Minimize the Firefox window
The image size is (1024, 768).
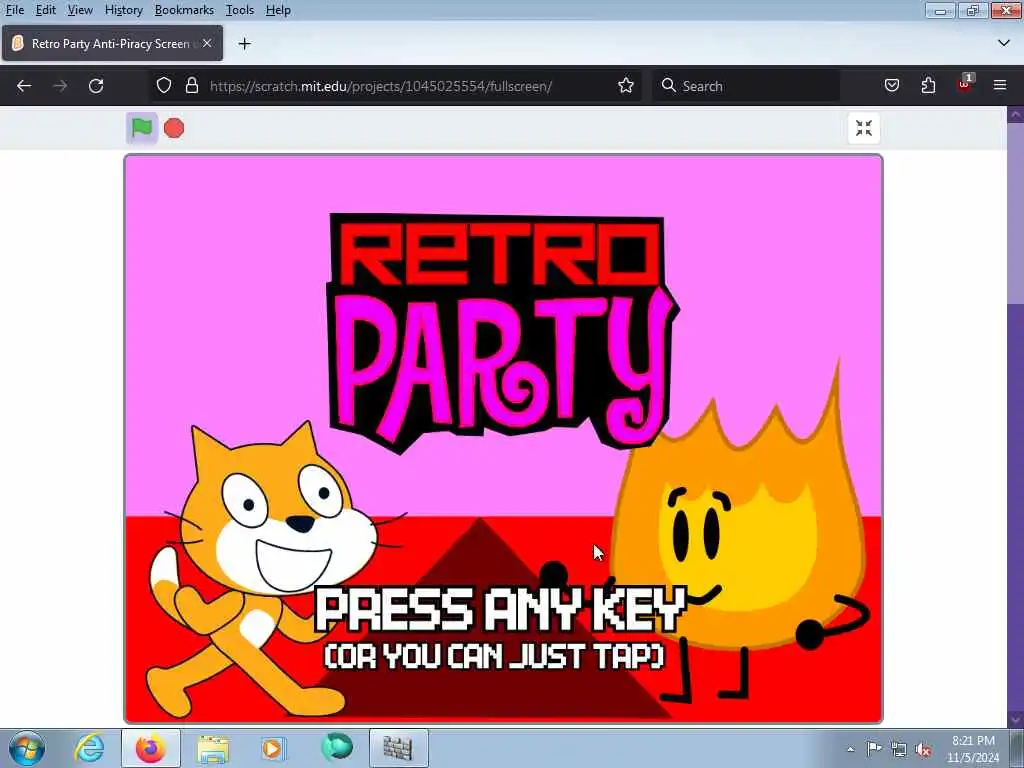tap(940, 10)
